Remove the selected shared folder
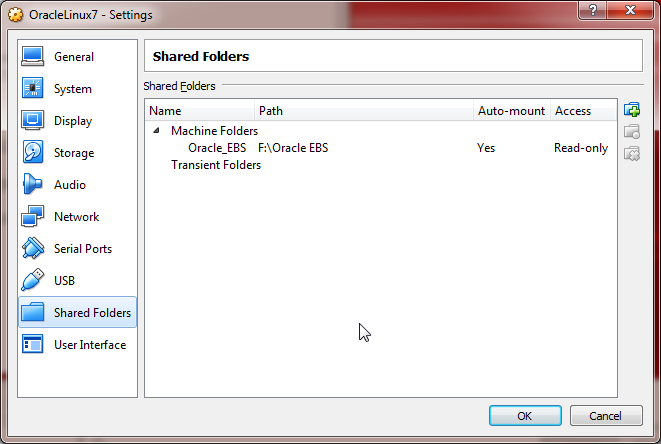Screen dimensions: 661x444 click(x=631, y=154)
